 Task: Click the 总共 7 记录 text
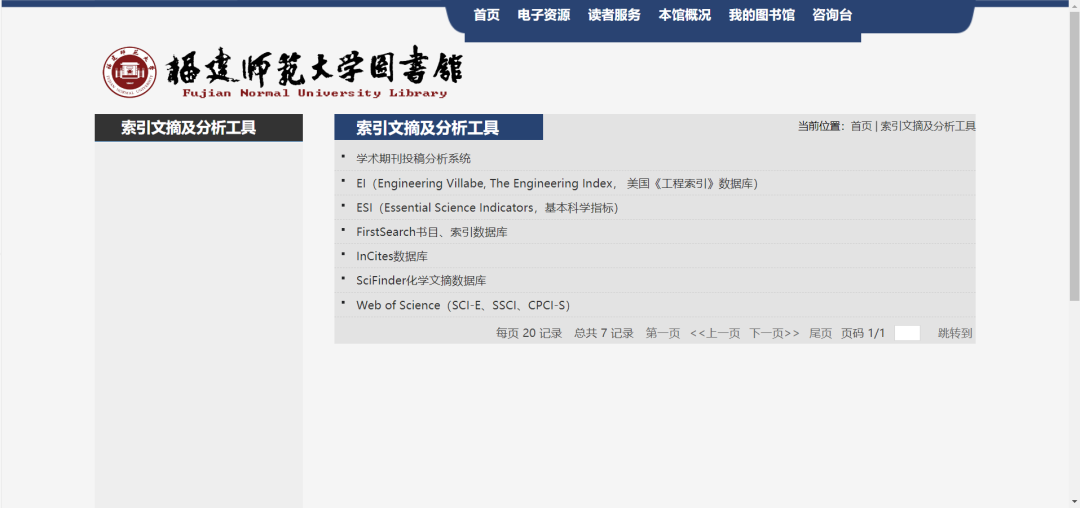tap(603, 333)
